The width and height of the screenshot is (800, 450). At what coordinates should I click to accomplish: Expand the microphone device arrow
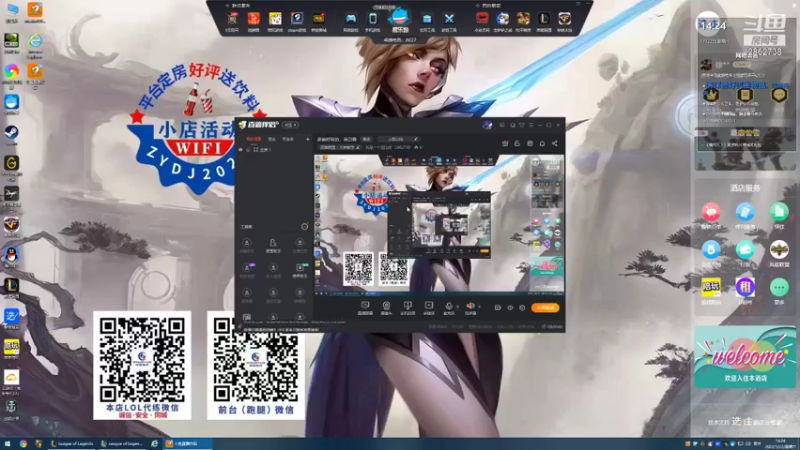pyautogui.click(x=457, y=307)
